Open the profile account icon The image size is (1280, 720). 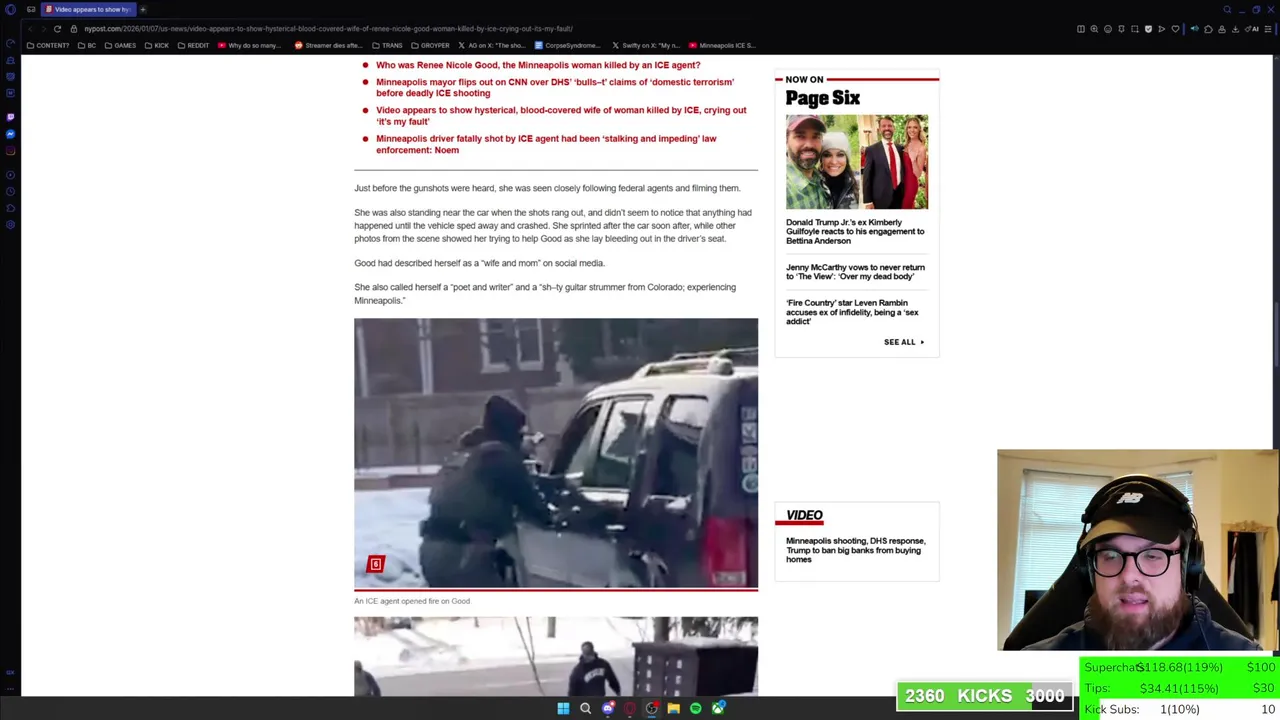[x=1222, y=29]
